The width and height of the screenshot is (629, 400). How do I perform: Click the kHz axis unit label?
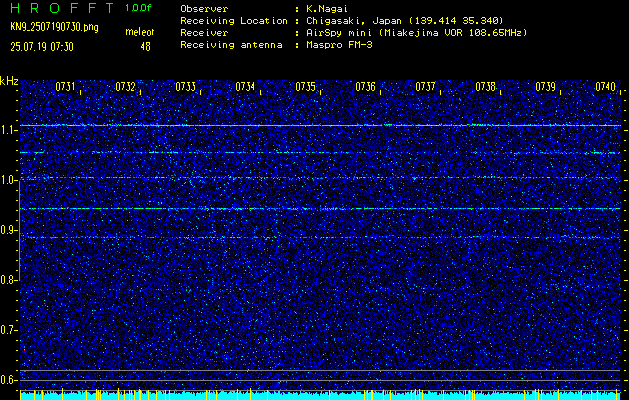(9, 82)
